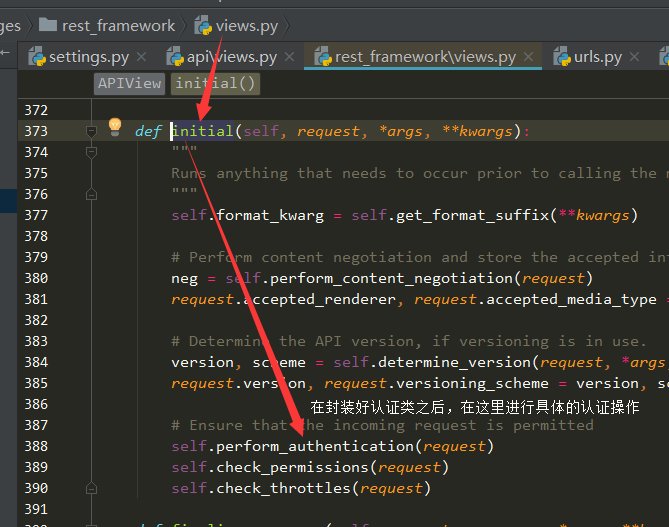
Task: Click the yellow lightbulb intention icon
Action: click(x=115, y=127)
